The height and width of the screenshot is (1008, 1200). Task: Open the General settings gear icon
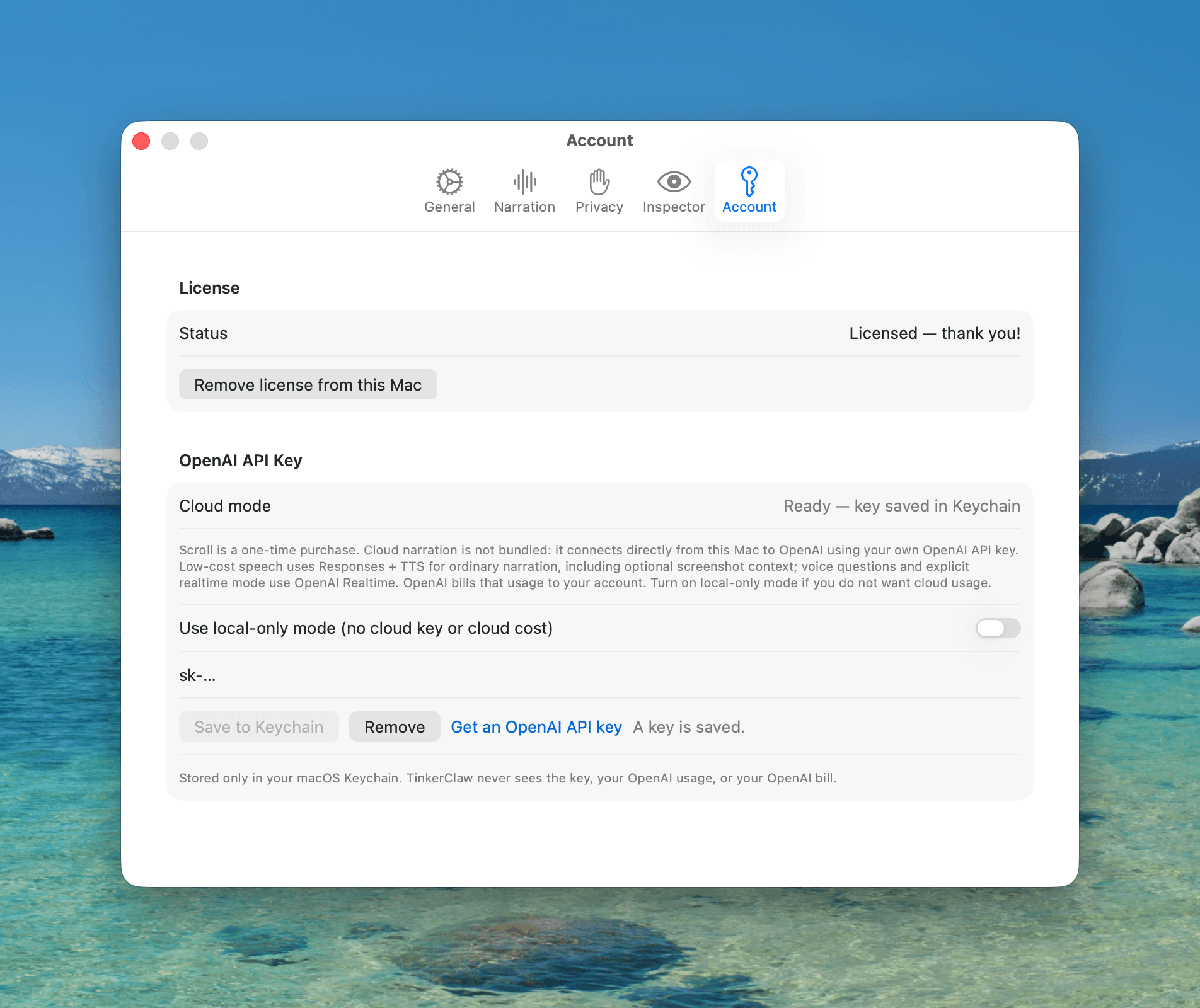coord(449,191)
